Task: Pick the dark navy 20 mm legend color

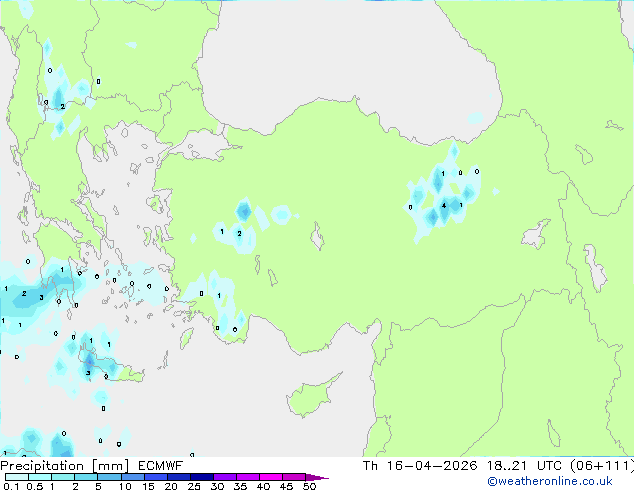Action: (x=177, y=477)
